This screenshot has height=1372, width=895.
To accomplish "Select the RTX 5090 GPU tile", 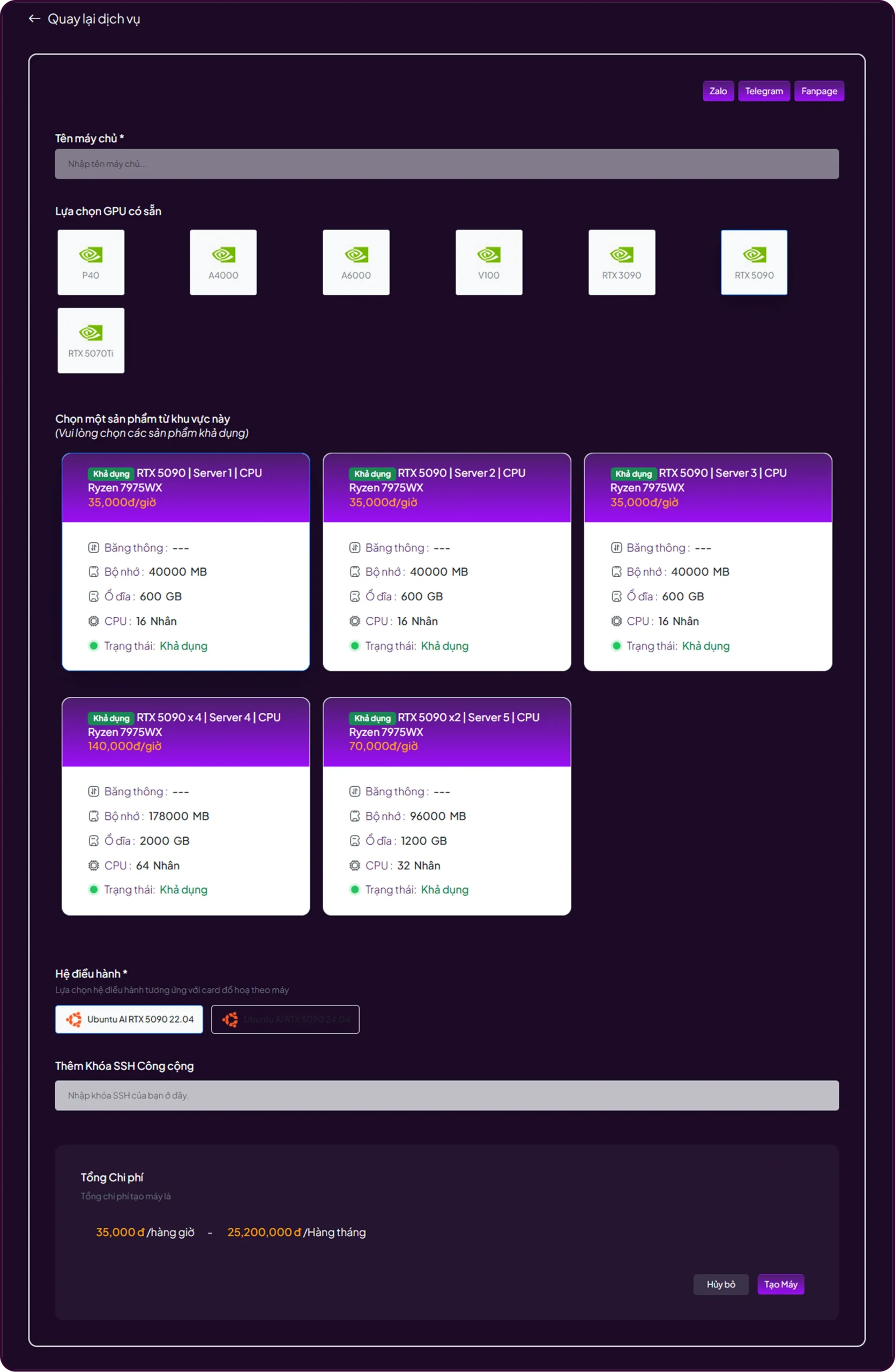I will pyautogui.click(x=754, y=262).
